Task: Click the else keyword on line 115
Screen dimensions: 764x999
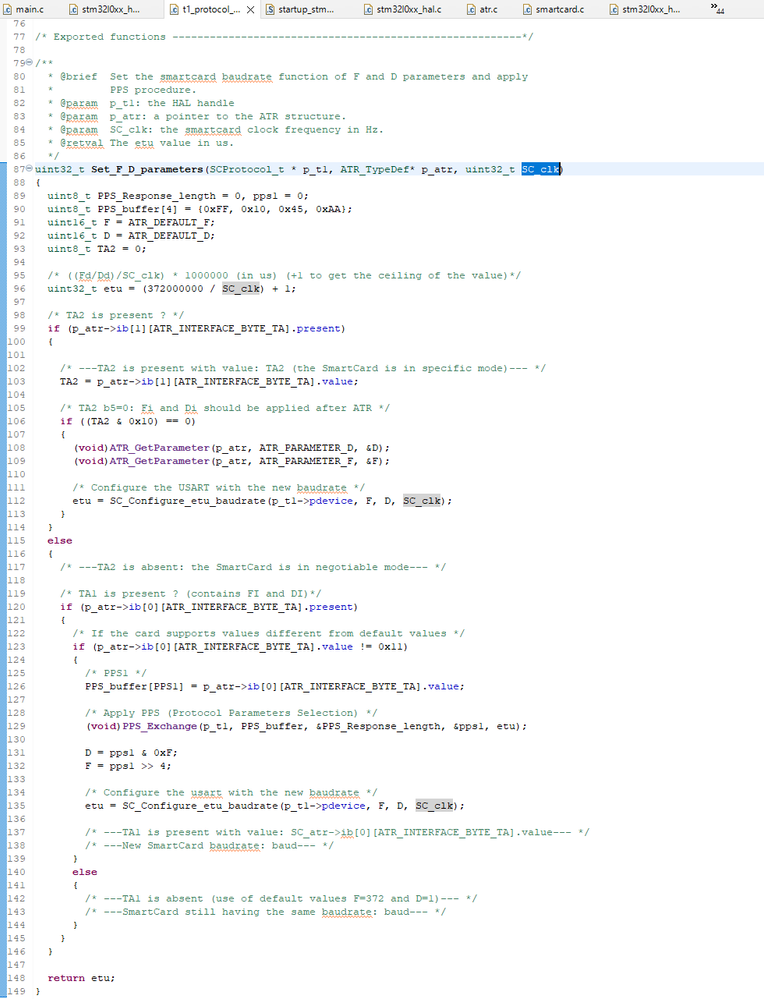Action: tap(60, 541)
